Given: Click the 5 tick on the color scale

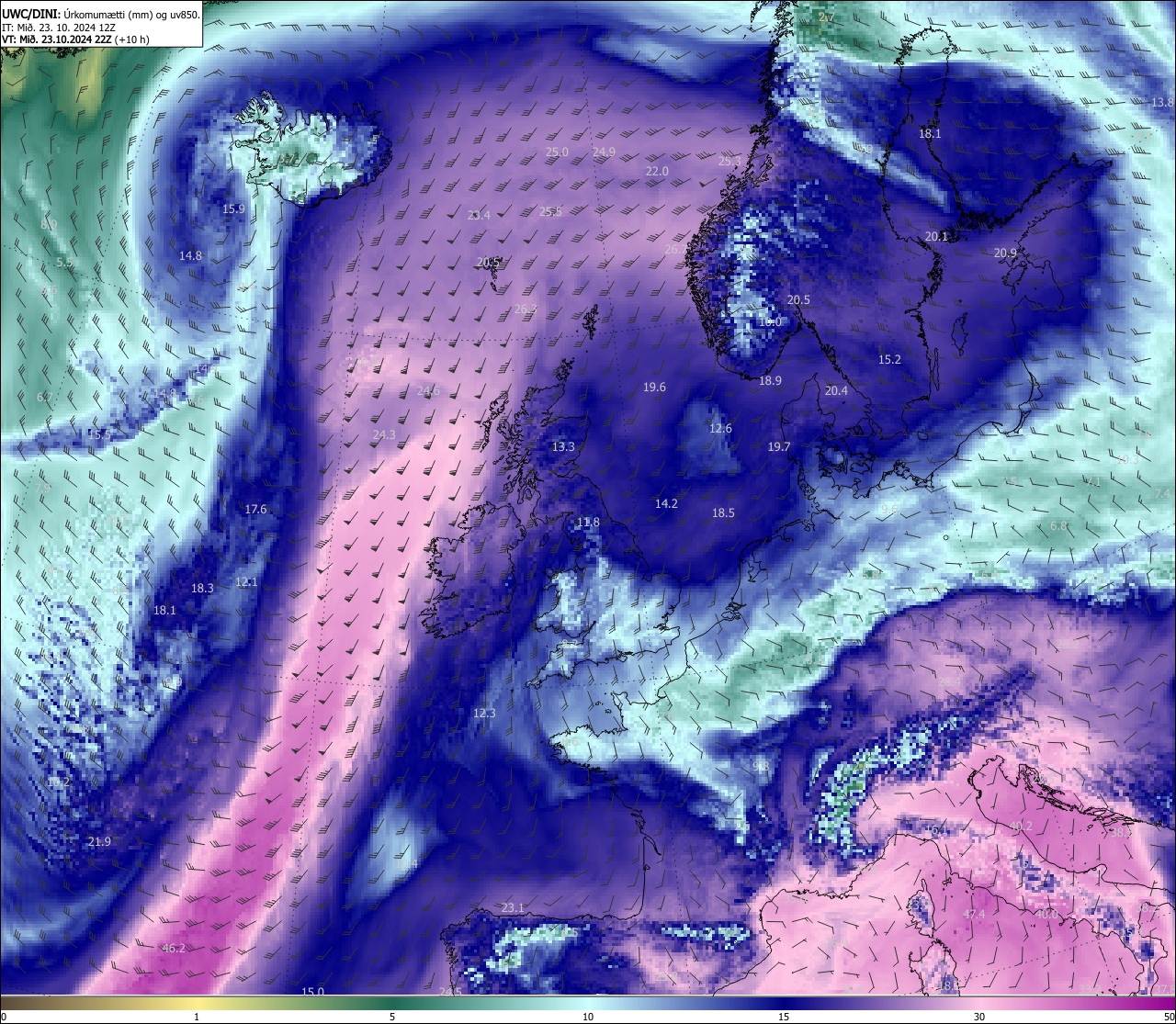Looking at the screenshot, I should click(x=392, y=1017).
